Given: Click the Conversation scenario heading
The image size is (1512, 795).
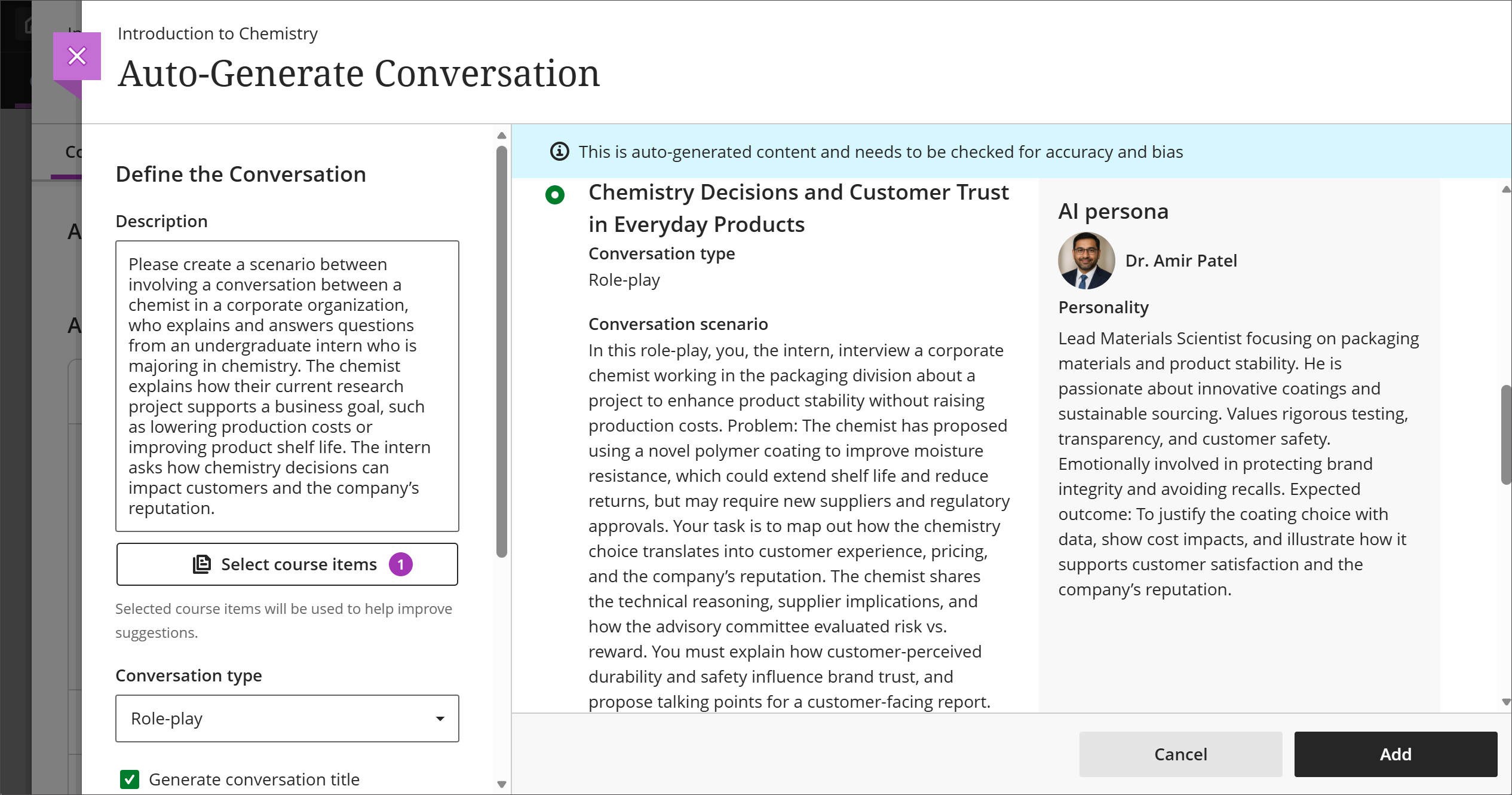Looking at the screenshot, I should pos(678,324).
